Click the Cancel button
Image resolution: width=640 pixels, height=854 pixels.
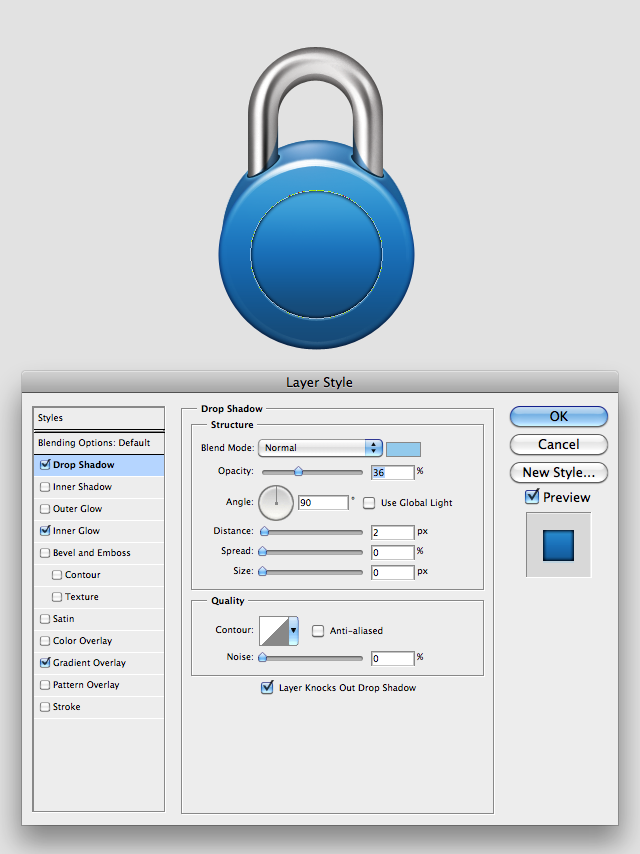pyautogui.click(x=559, y=444)
